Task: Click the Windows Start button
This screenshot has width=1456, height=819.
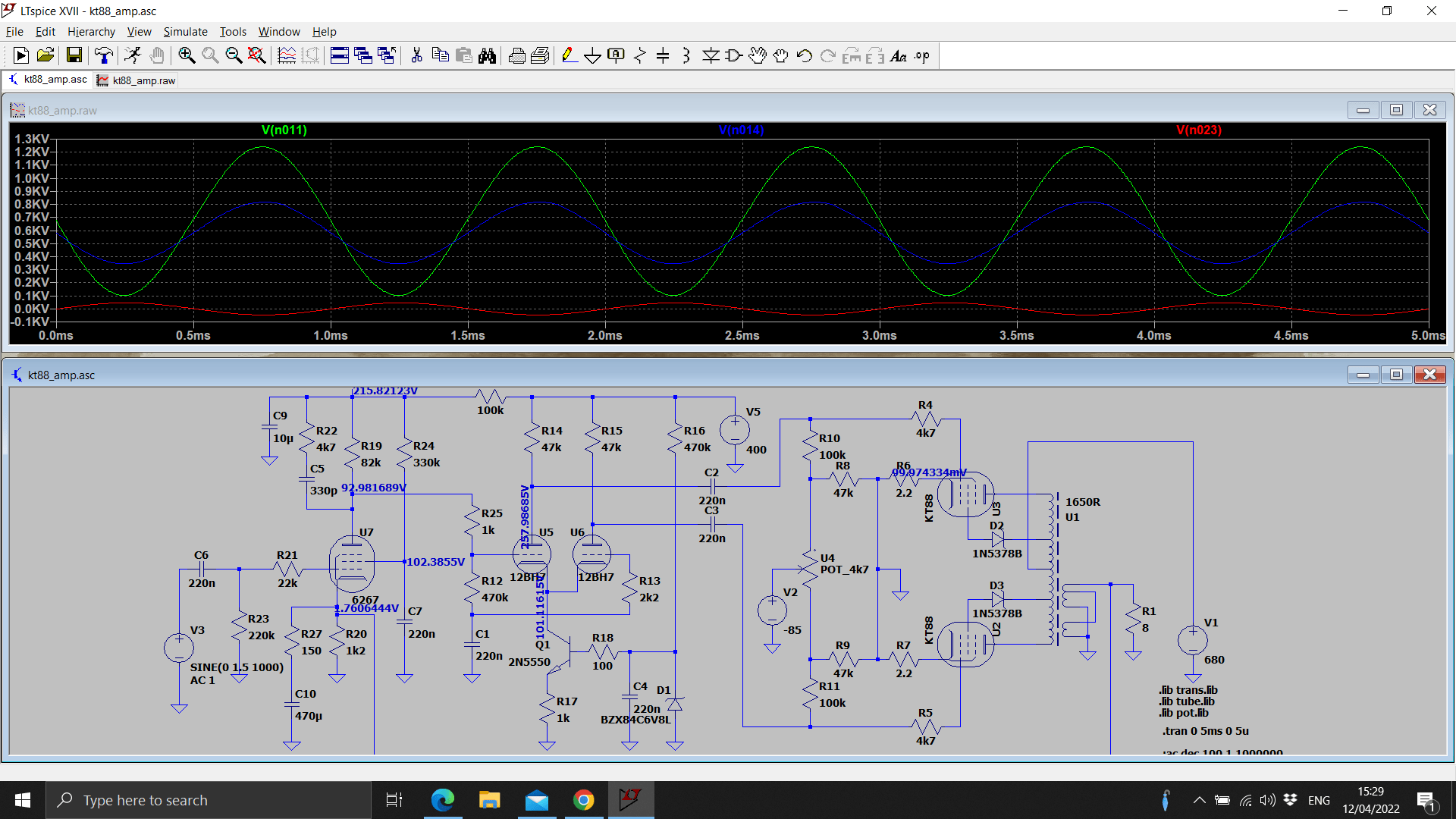Action: pyautogui.click(x=23, y=800)
